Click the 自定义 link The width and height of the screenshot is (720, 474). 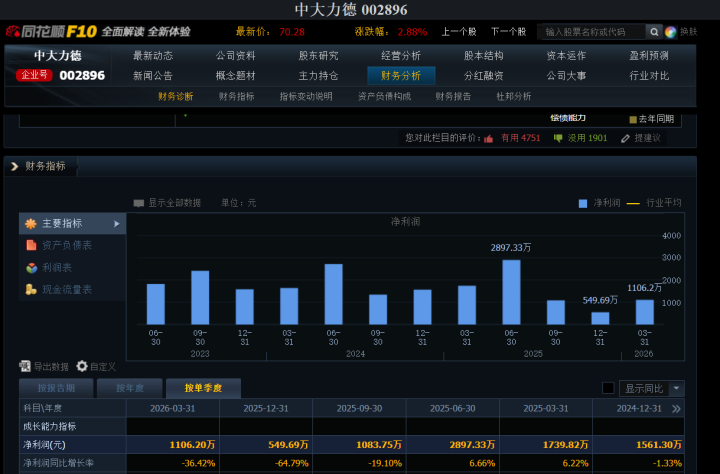coord(103,367)
